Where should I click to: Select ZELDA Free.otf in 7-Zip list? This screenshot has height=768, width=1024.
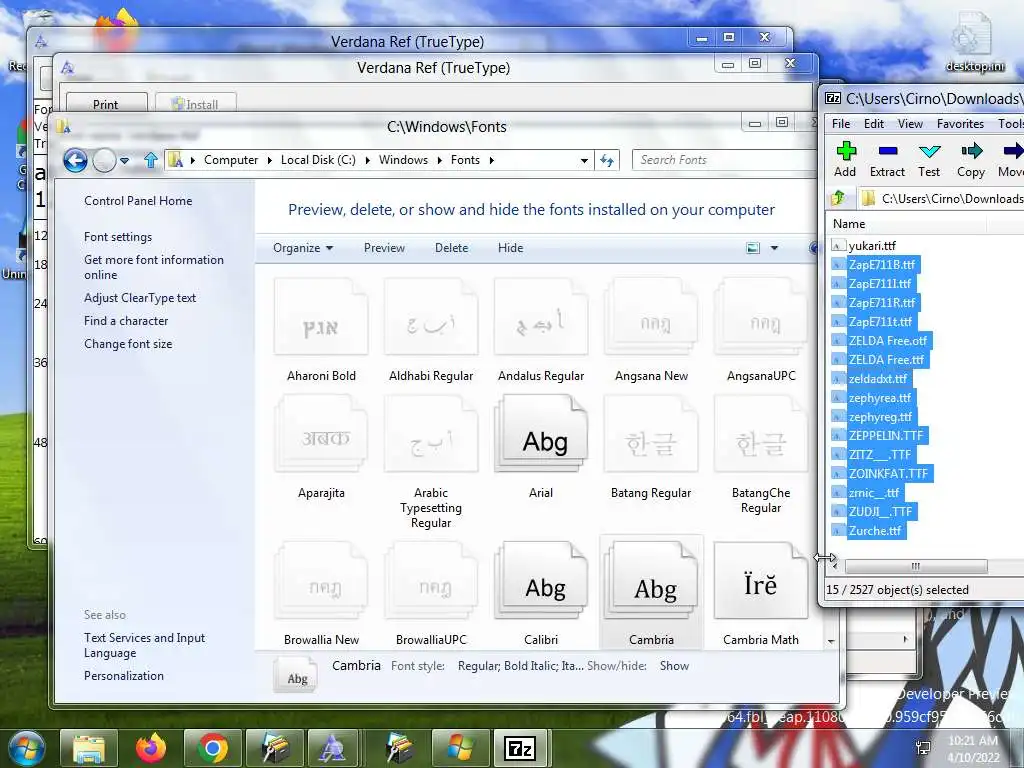888,340
